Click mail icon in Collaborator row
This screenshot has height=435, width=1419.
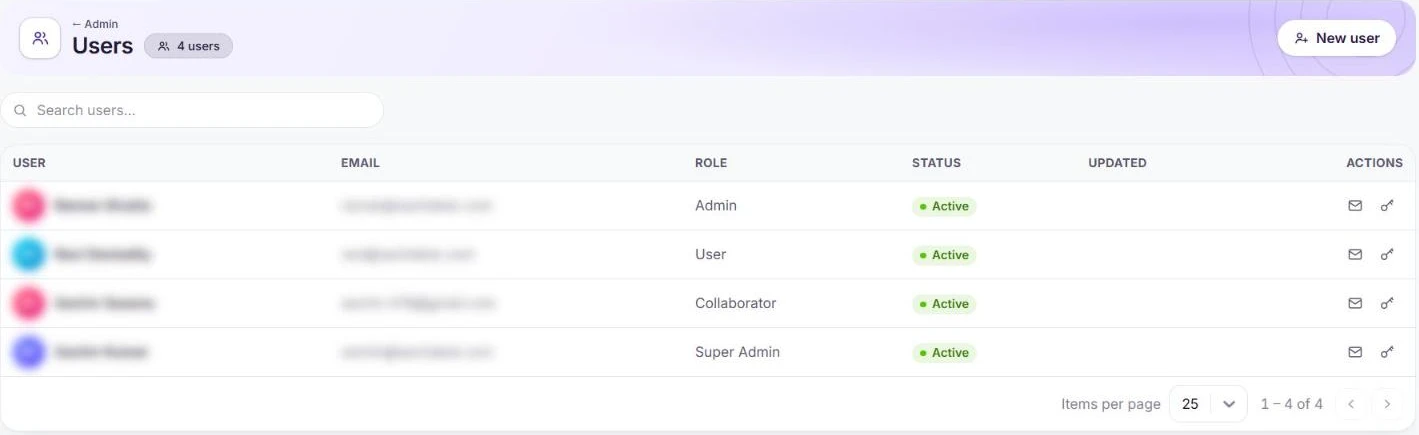tap(1355, 303)
